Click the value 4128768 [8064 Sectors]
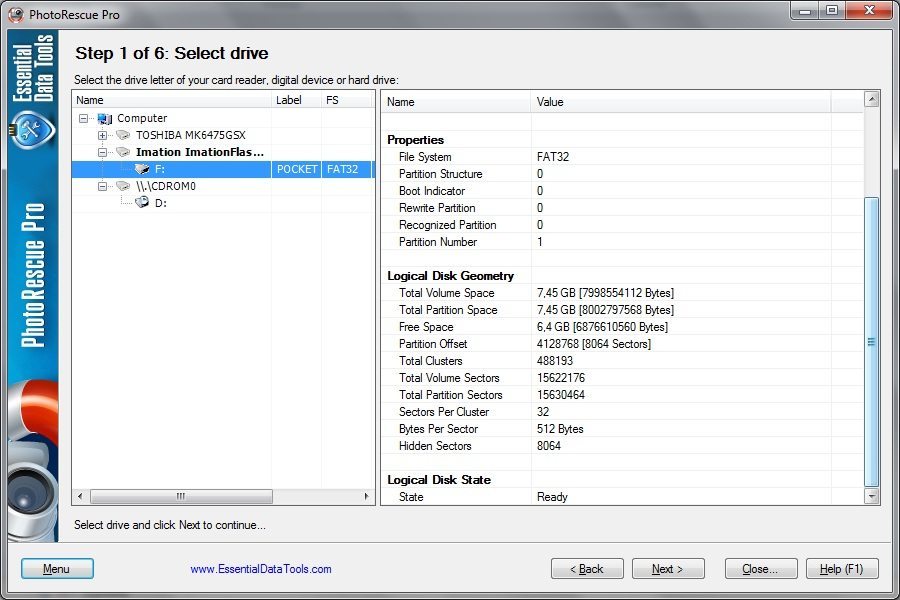This screenshot has height=600, width=900. click(x=593, y=344)
